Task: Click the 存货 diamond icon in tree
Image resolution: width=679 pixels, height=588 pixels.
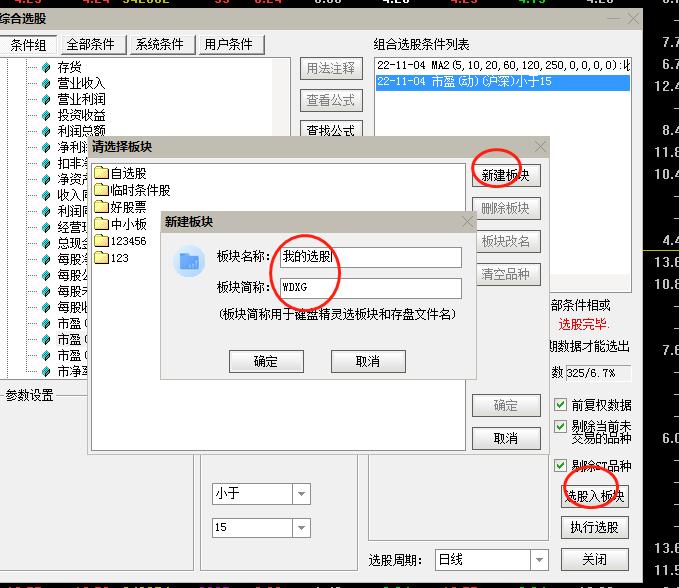Action: pos(46,68)
